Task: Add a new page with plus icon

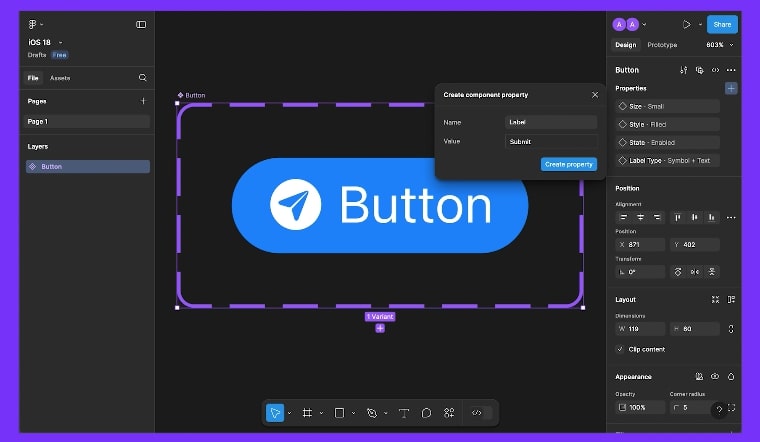Action: [143, 101]
